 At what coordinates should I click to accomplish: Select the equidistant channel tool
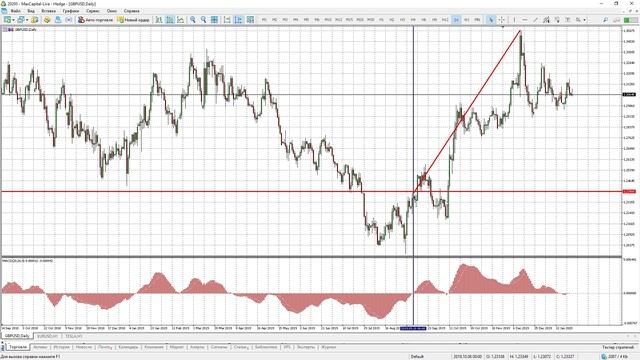(x=546, y=20)
